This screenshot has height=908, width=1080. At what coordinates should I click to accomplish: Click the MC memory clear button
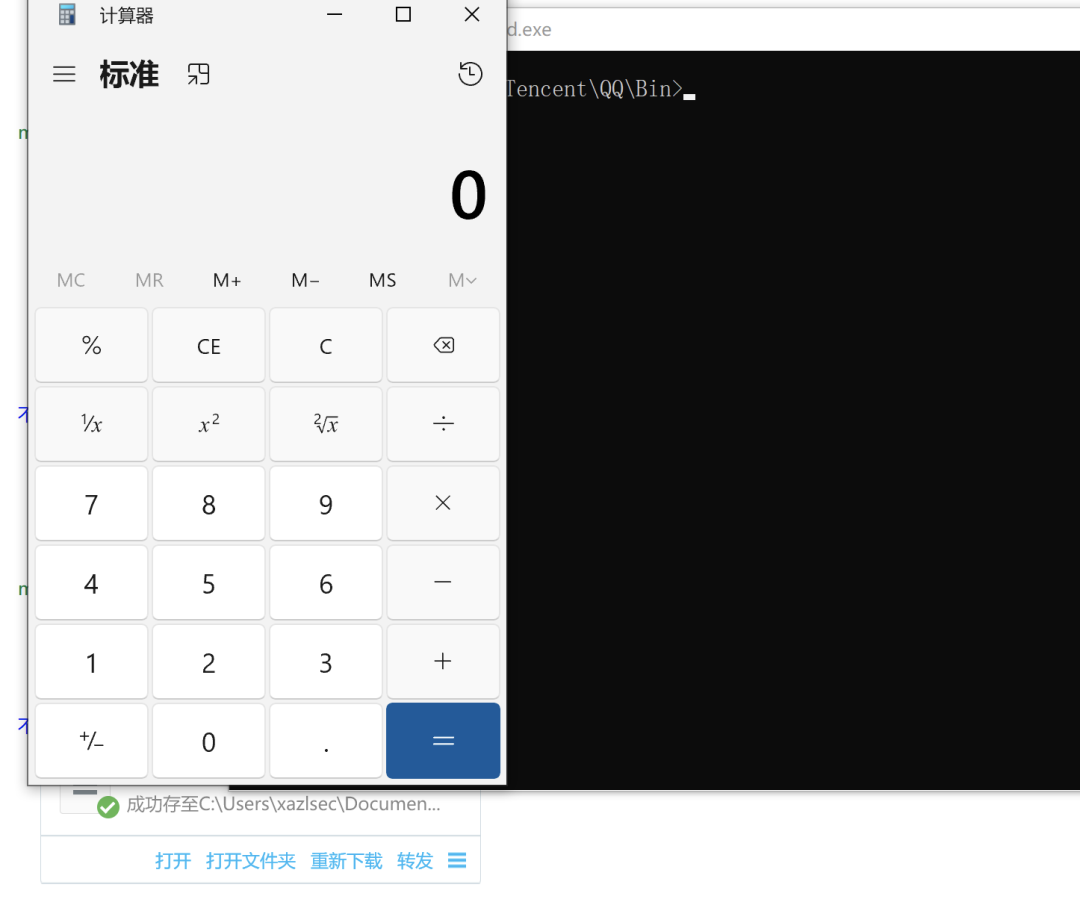click(71, 280)
